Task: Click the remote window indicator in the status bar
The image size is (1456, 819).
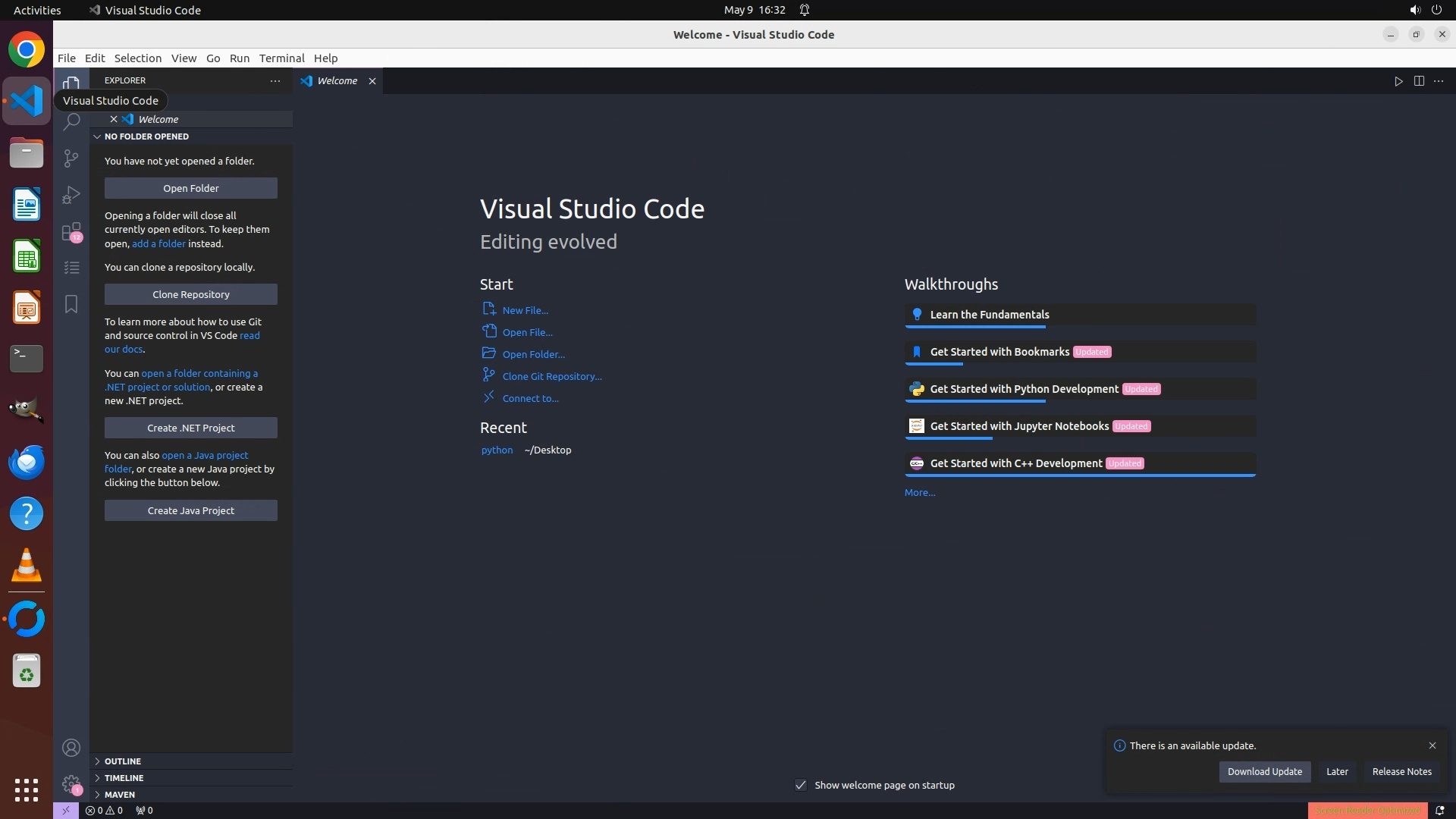Action: coord(65,811)
